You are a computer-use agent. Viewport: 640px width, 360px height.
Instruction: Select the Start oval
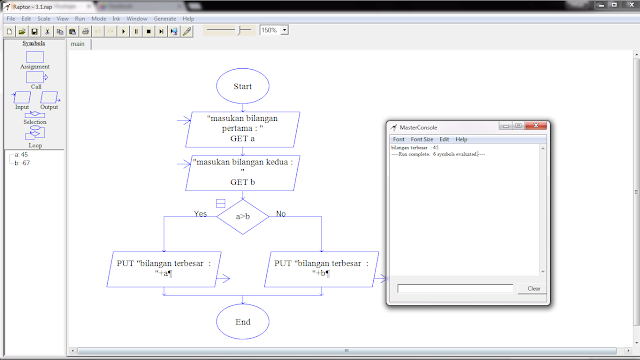(x=243, y=86)
